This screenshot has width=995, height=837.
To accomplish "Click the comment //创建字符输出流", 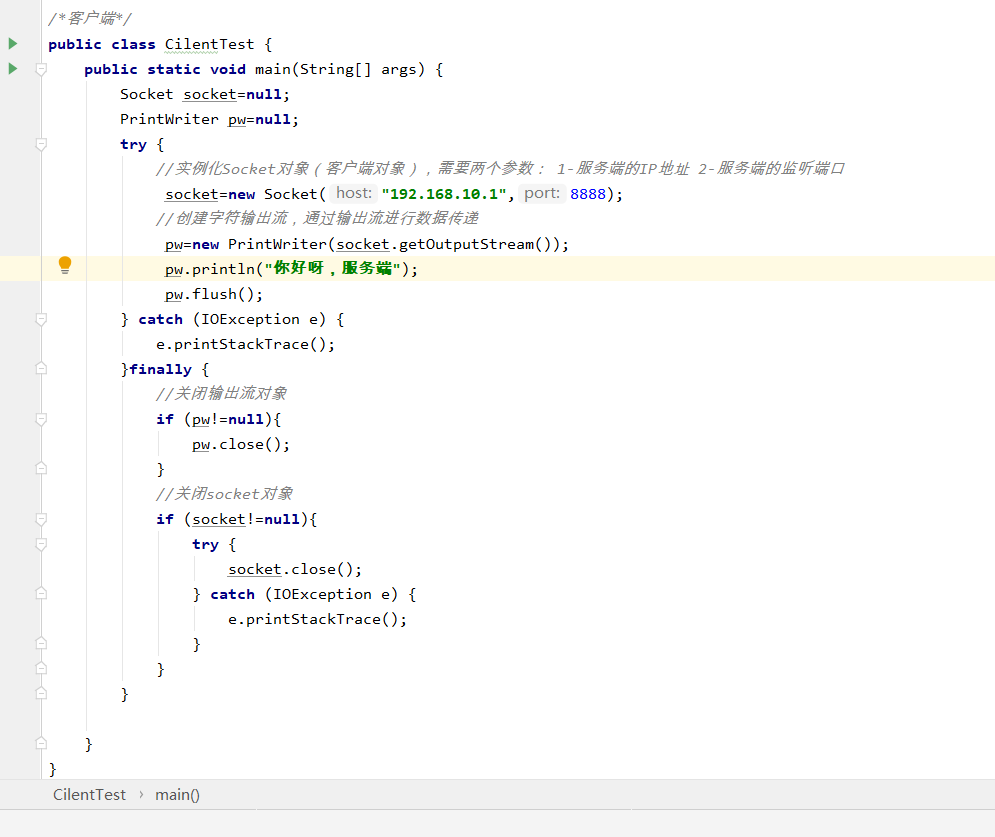I will tap(317, 218).
